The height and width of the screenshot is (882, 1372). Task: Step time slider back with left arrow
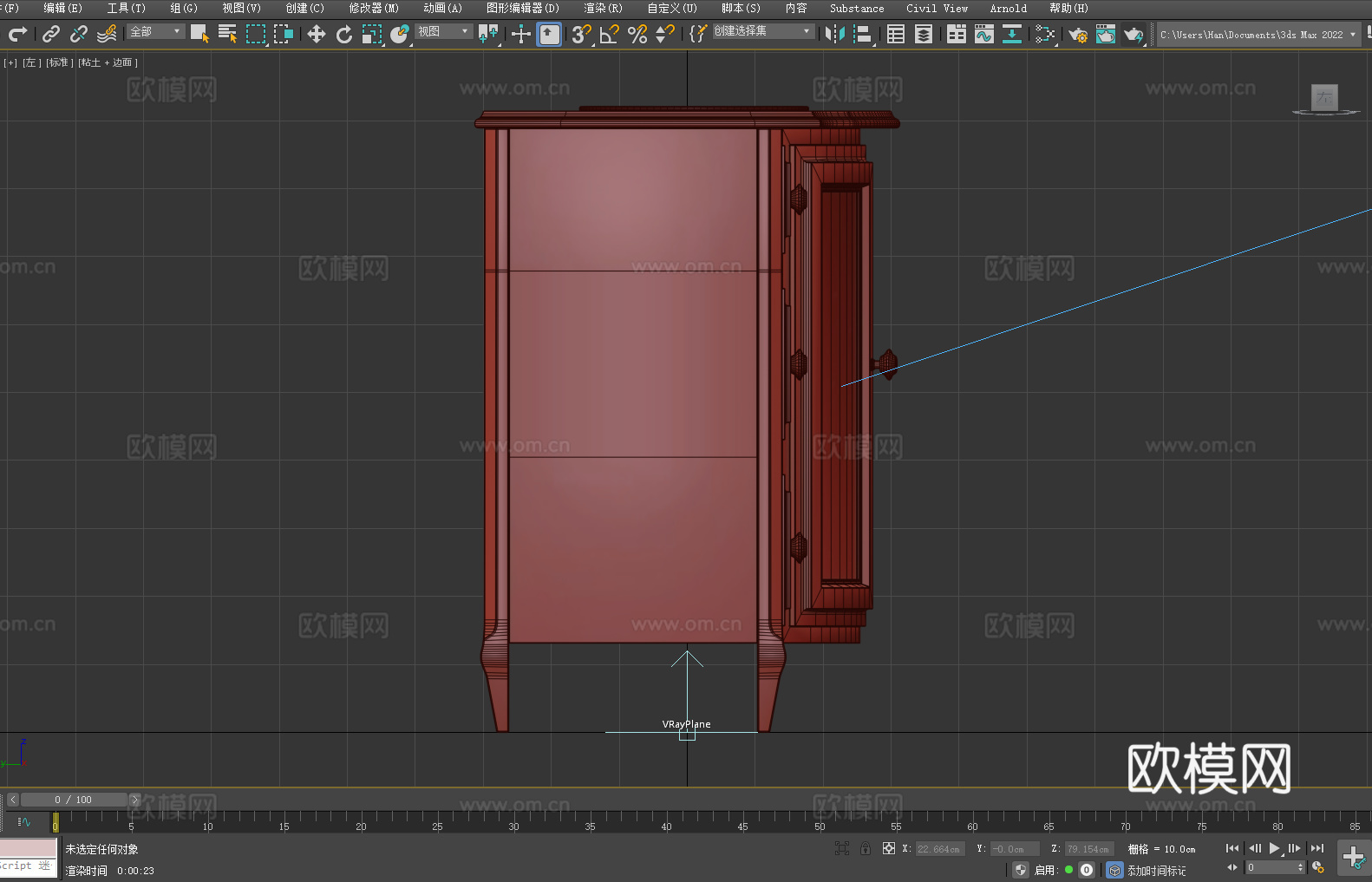pos(12,800)
